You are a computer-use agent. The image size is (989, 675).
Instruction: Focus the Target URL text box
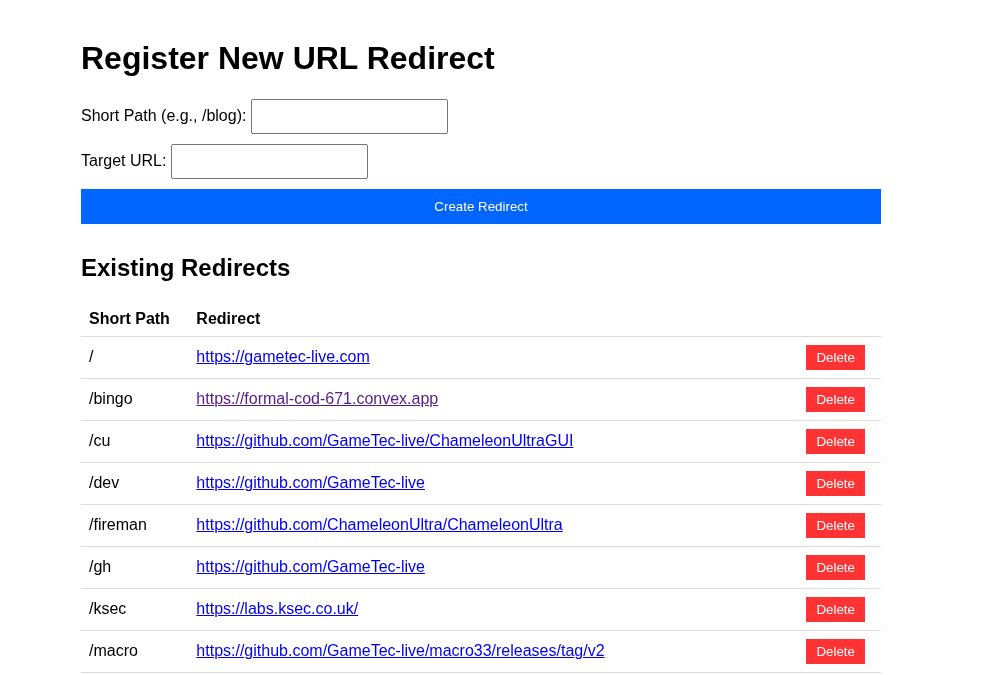(x=269, y=161)
